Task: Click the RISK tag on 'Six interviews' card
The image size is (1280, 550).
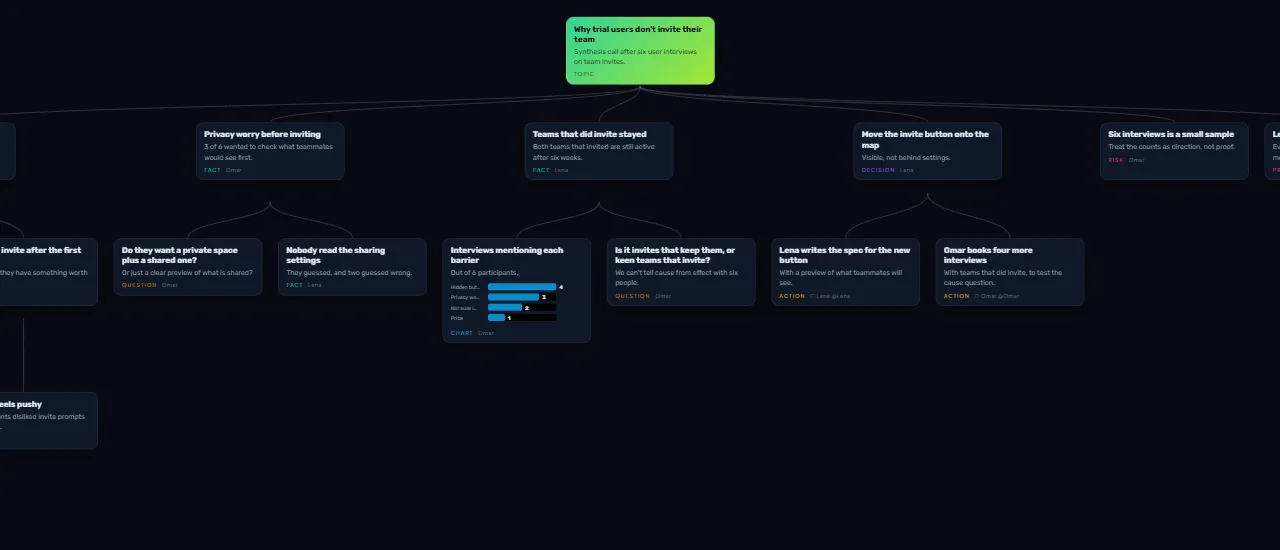Action: tap(1116, 160)
